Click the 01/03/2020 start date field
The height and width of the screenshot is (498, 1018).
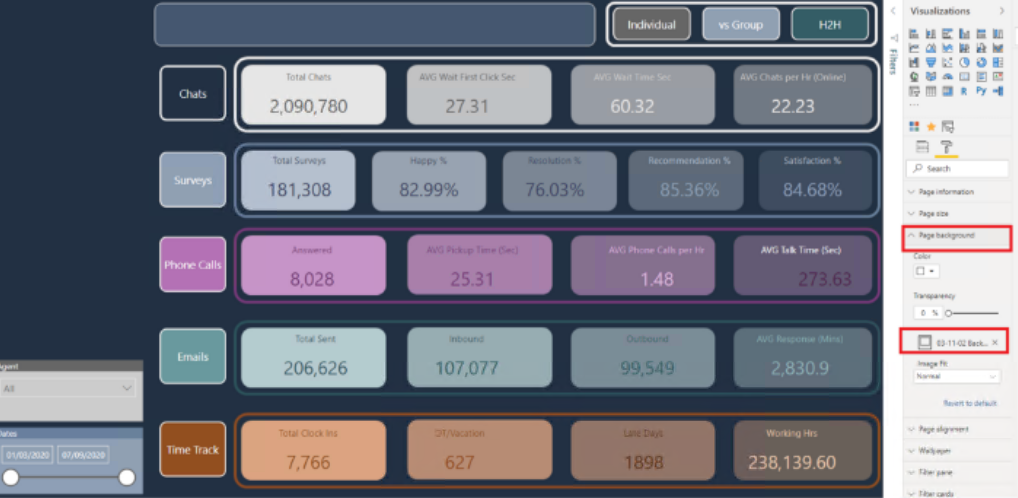pyautogui.click(x=28, y=454)
